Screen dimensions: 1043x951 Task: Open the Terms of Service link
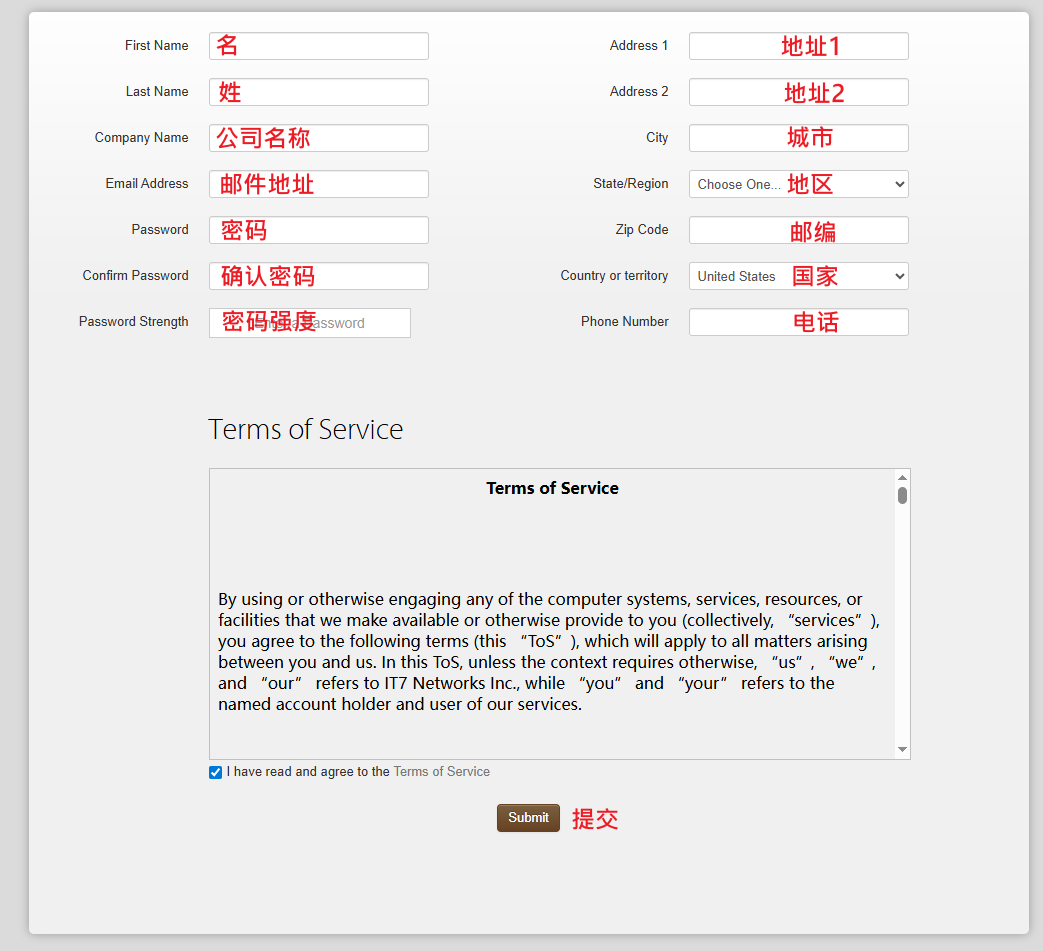441,772
